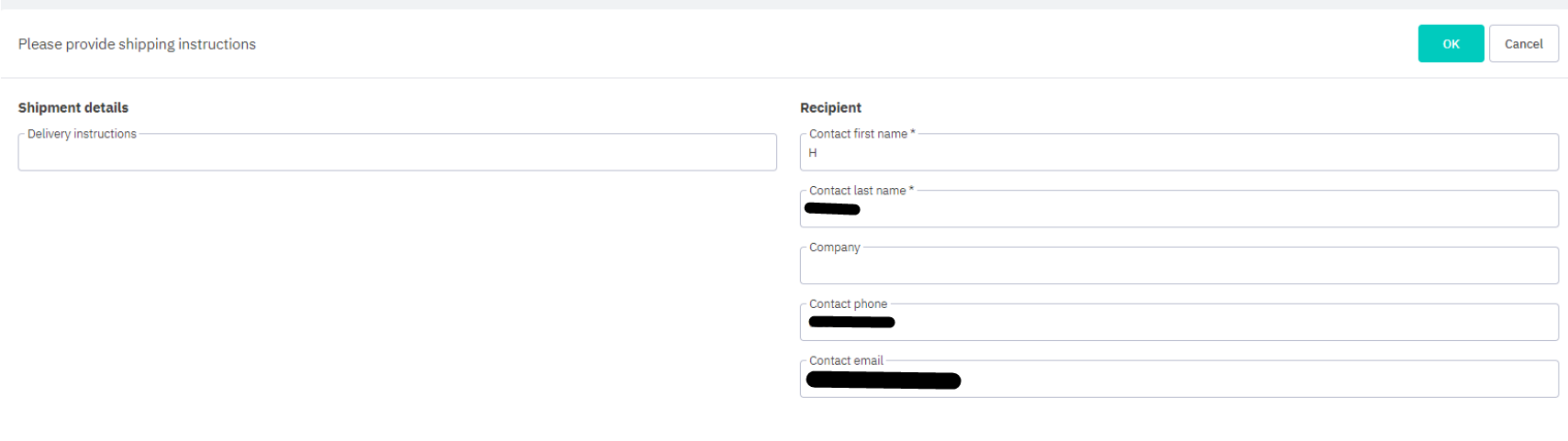Click the "Contact phone" label text
The height and width of the screenshot is (441, 1568).
pyautogui.click(x=848, y=304)
